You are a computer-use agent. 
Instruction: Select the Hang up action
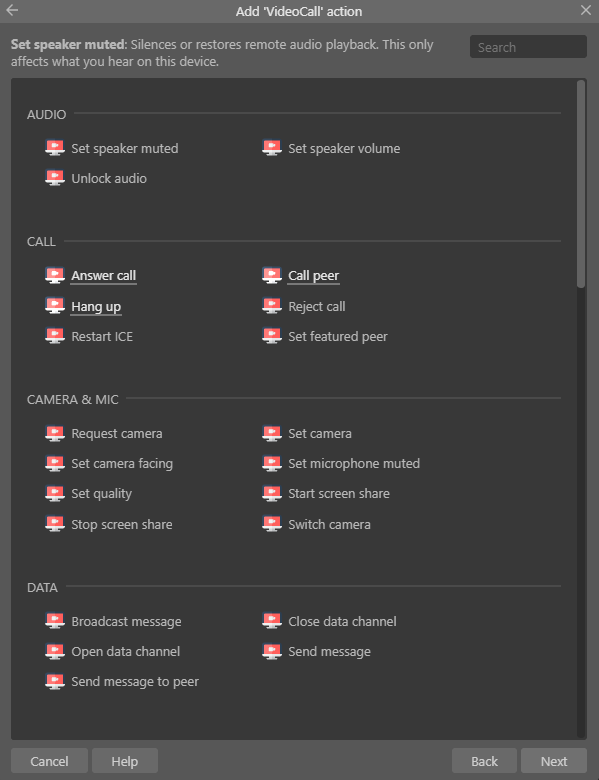(x=96, y=306)
